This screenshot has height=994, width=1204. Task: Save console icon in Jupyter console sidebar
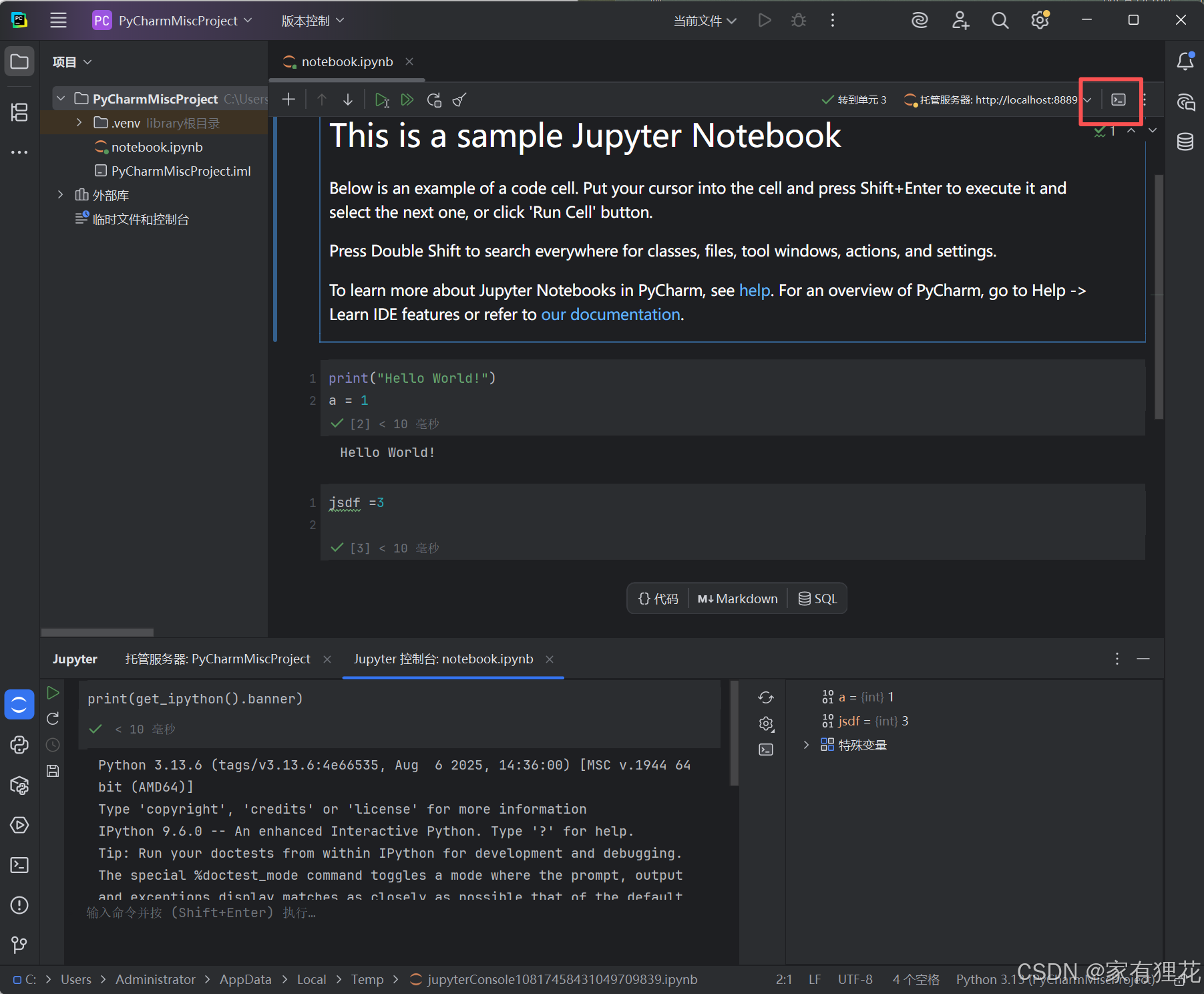tap(53, 771)
